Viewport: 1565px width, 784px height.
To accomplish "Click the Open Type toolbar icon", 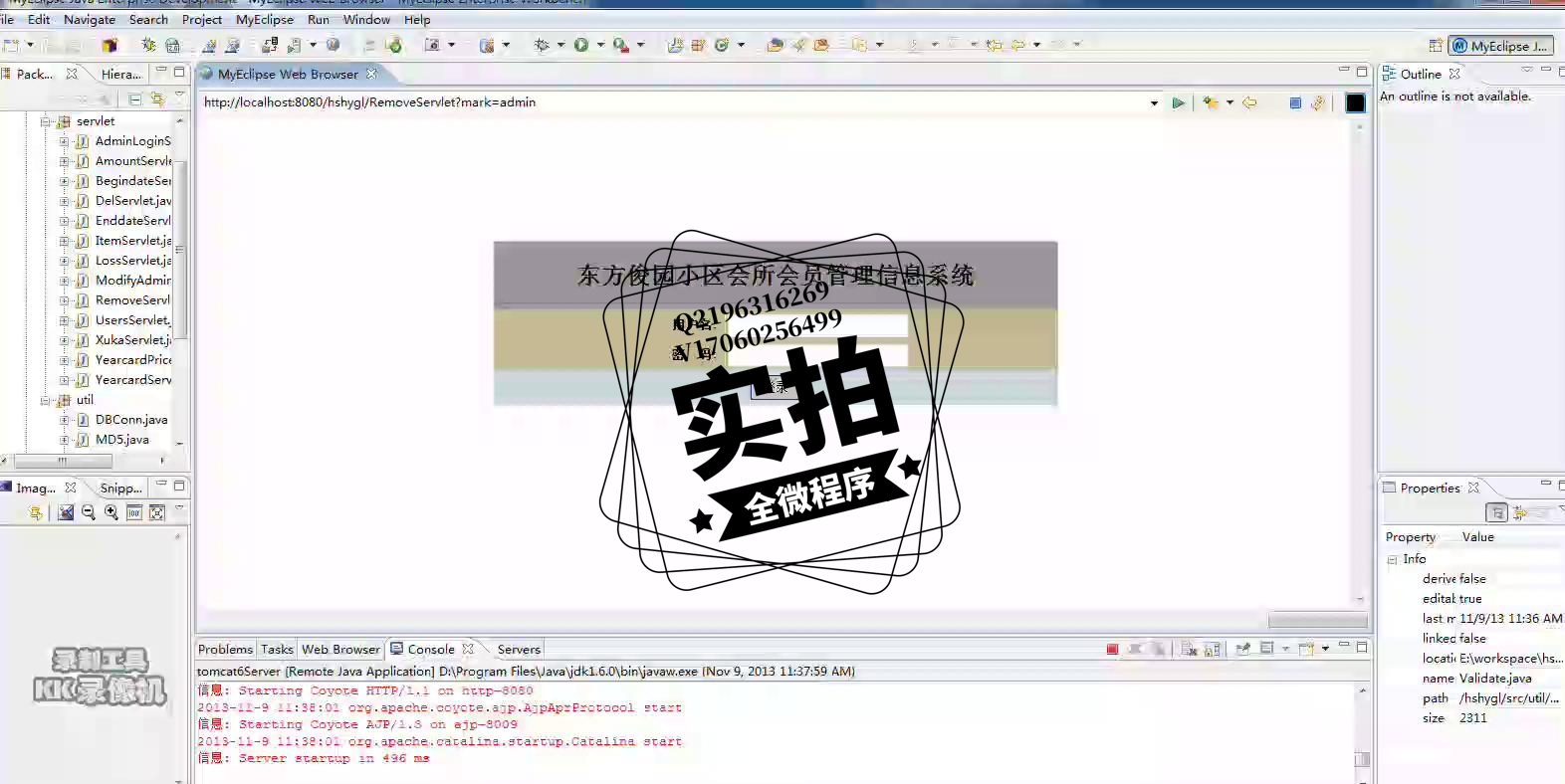I will (x=775, y=45).
